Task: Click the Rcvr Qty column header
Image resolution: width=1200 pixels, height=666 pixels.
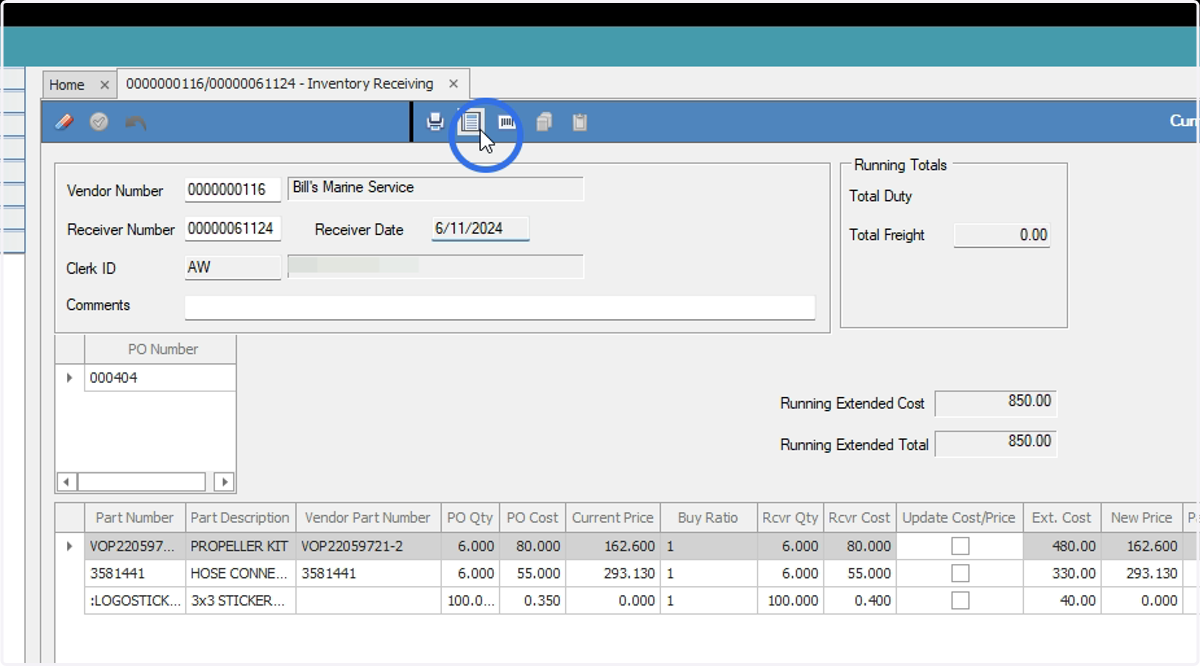Action: (790, 518)
